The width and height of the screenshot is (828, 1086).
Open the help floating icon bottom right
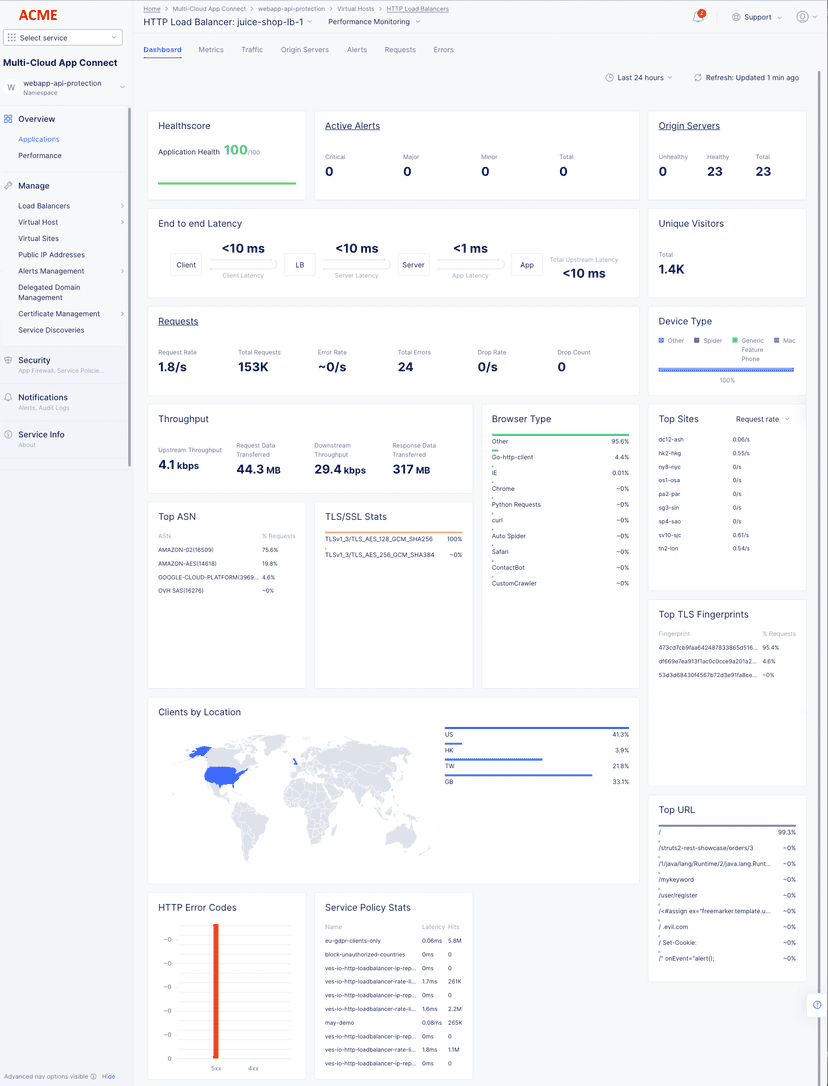pyautogui.click(x=816, y=1005)
